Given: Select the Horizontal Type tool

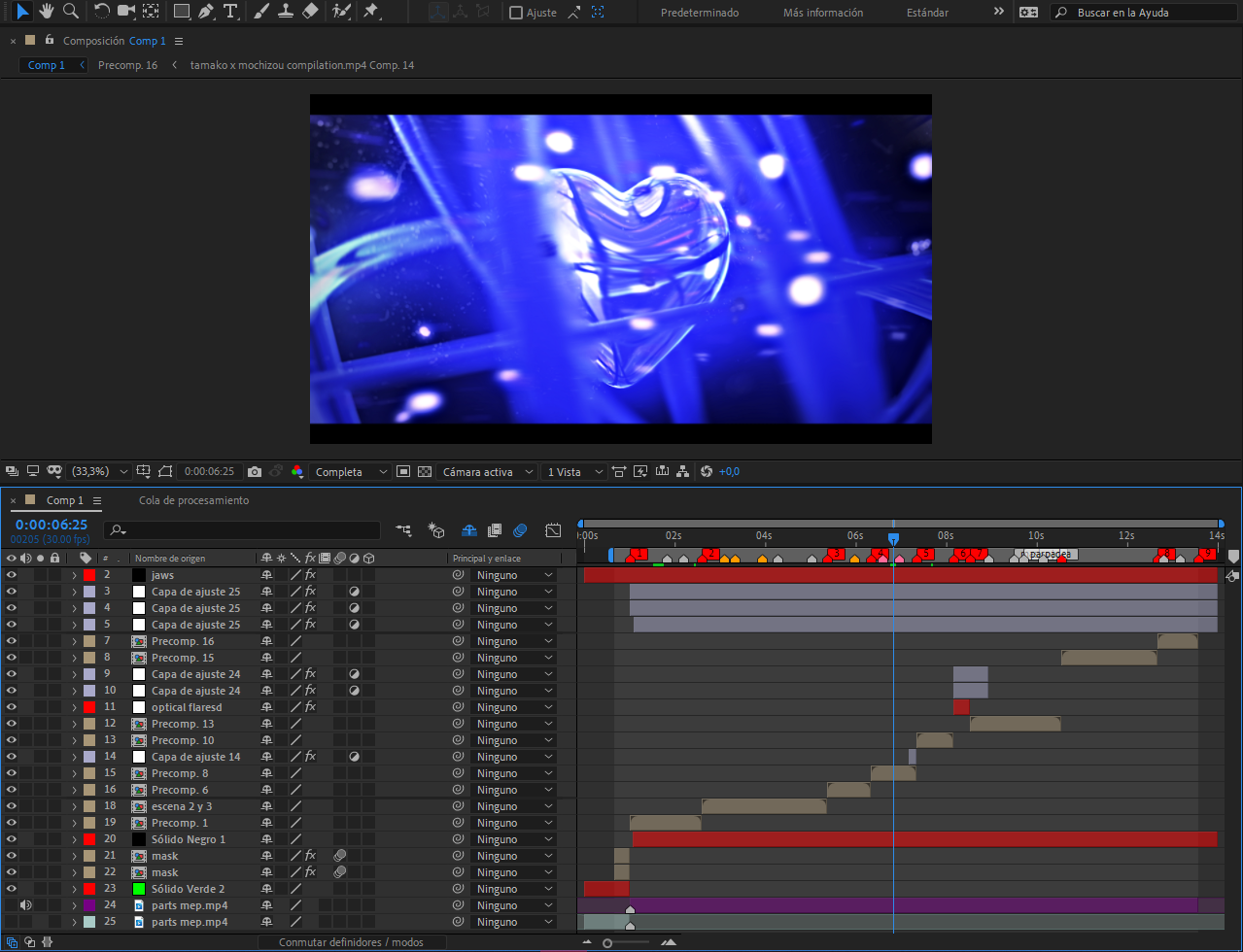Looking at the screenshot, I should (x=230, y=12).
